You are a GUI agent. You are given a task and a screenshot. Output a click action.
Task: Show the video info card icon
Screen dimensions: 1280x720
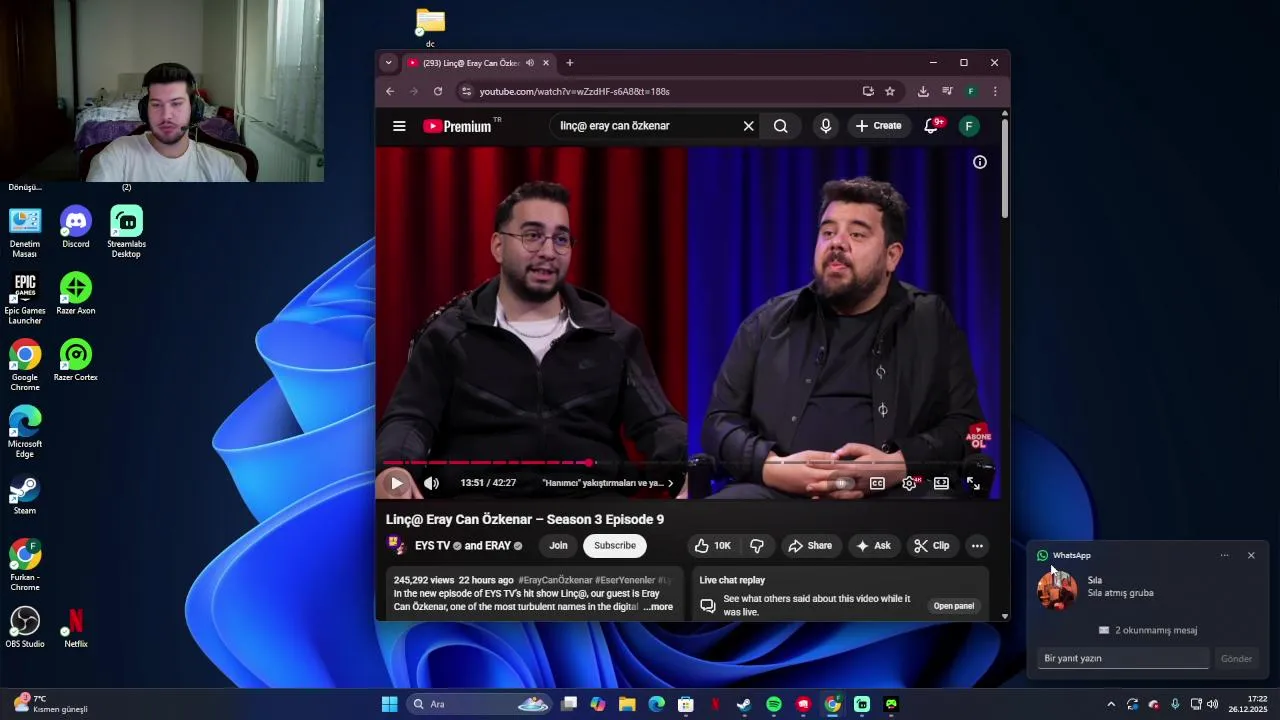point(980,162)
